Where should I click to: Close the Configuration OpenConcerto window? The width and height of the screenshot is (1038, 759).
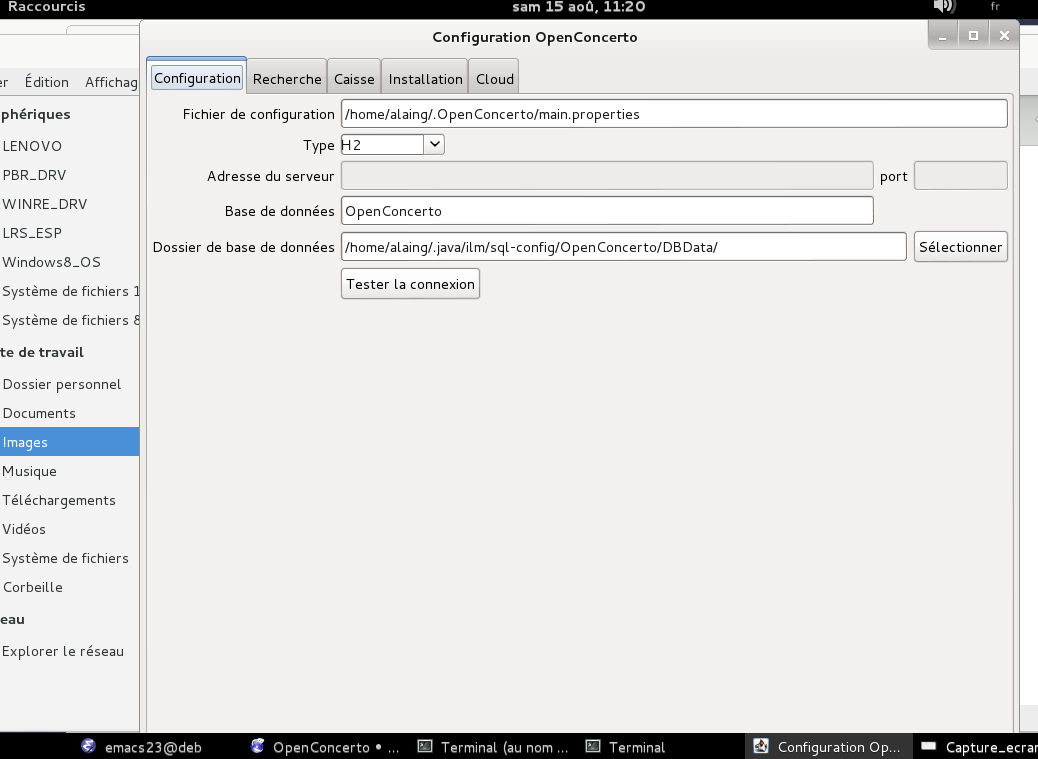point(1004,36)
